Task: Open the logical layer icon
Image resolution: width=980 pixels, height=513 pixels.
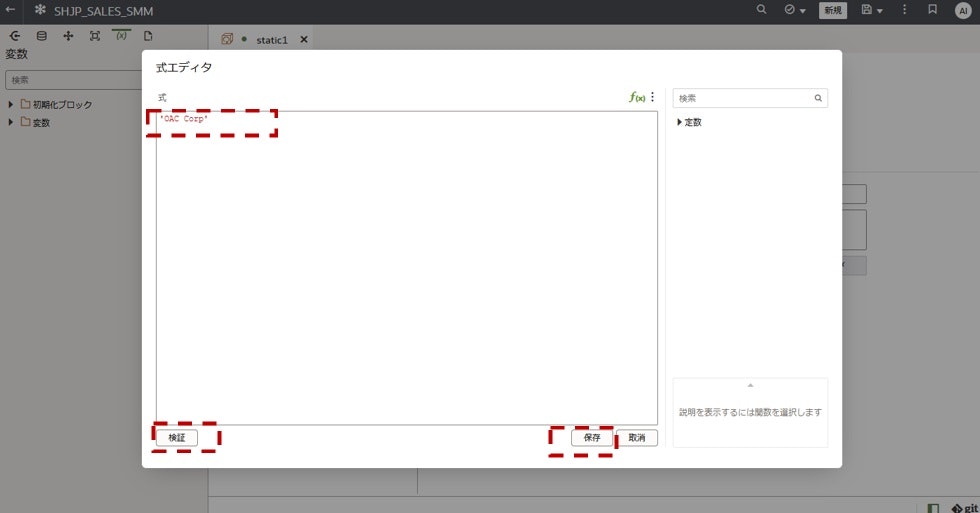Action: point(68,36)
